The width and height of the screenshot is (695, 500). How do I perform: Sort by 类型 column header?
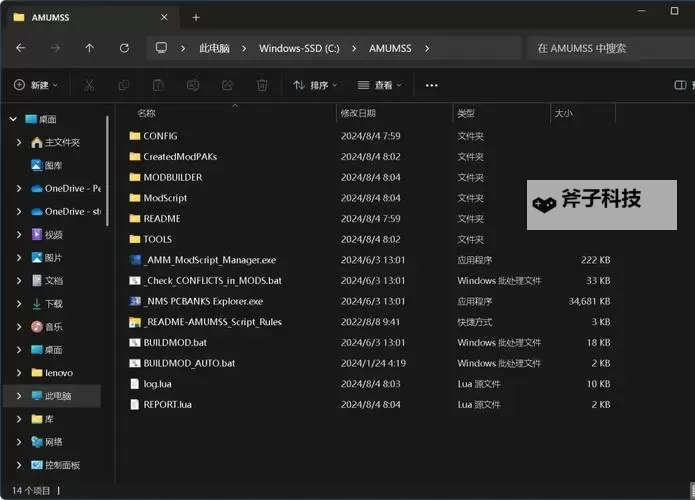(x=466, y=113)
